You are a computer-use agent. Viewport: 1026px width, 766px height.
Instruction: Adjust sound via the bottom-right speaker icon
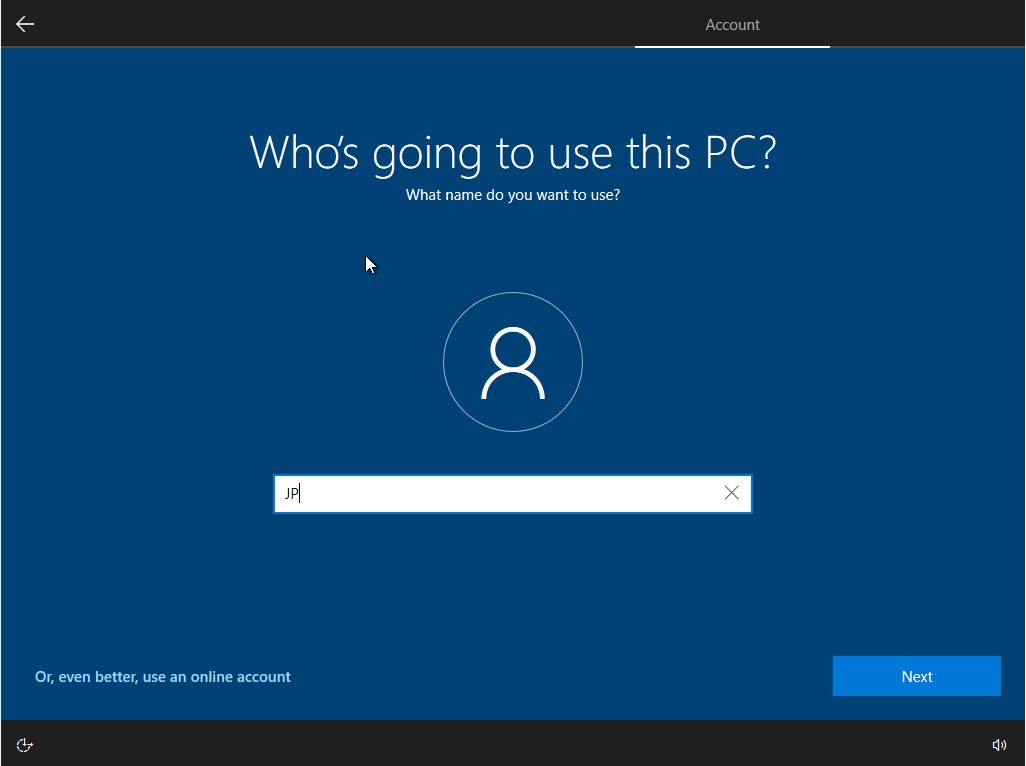[x=999, y=744]
